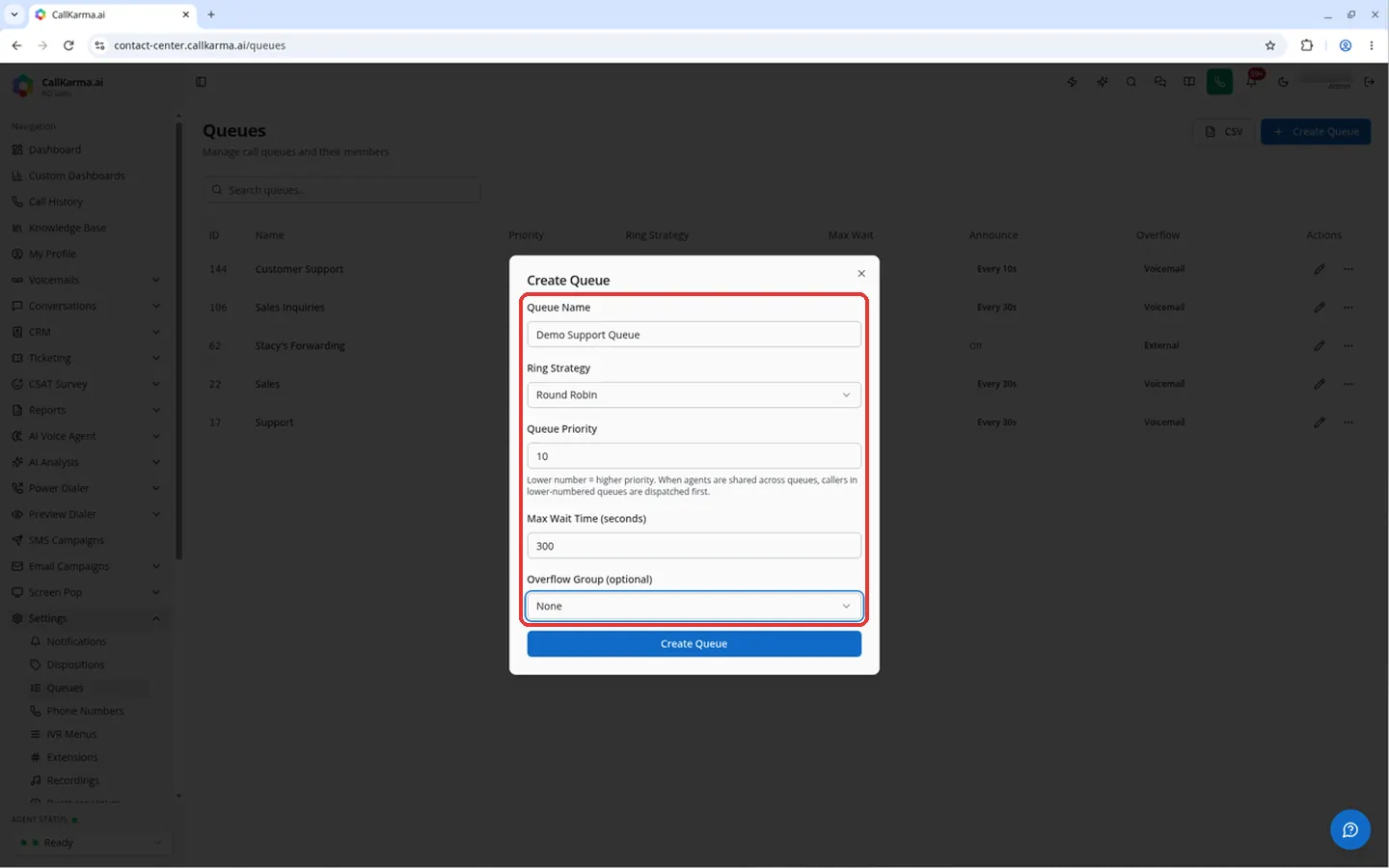Close the Create Queue dialog
The height and width of the screenshot is (868, 1389).
(x=861, y=274)
